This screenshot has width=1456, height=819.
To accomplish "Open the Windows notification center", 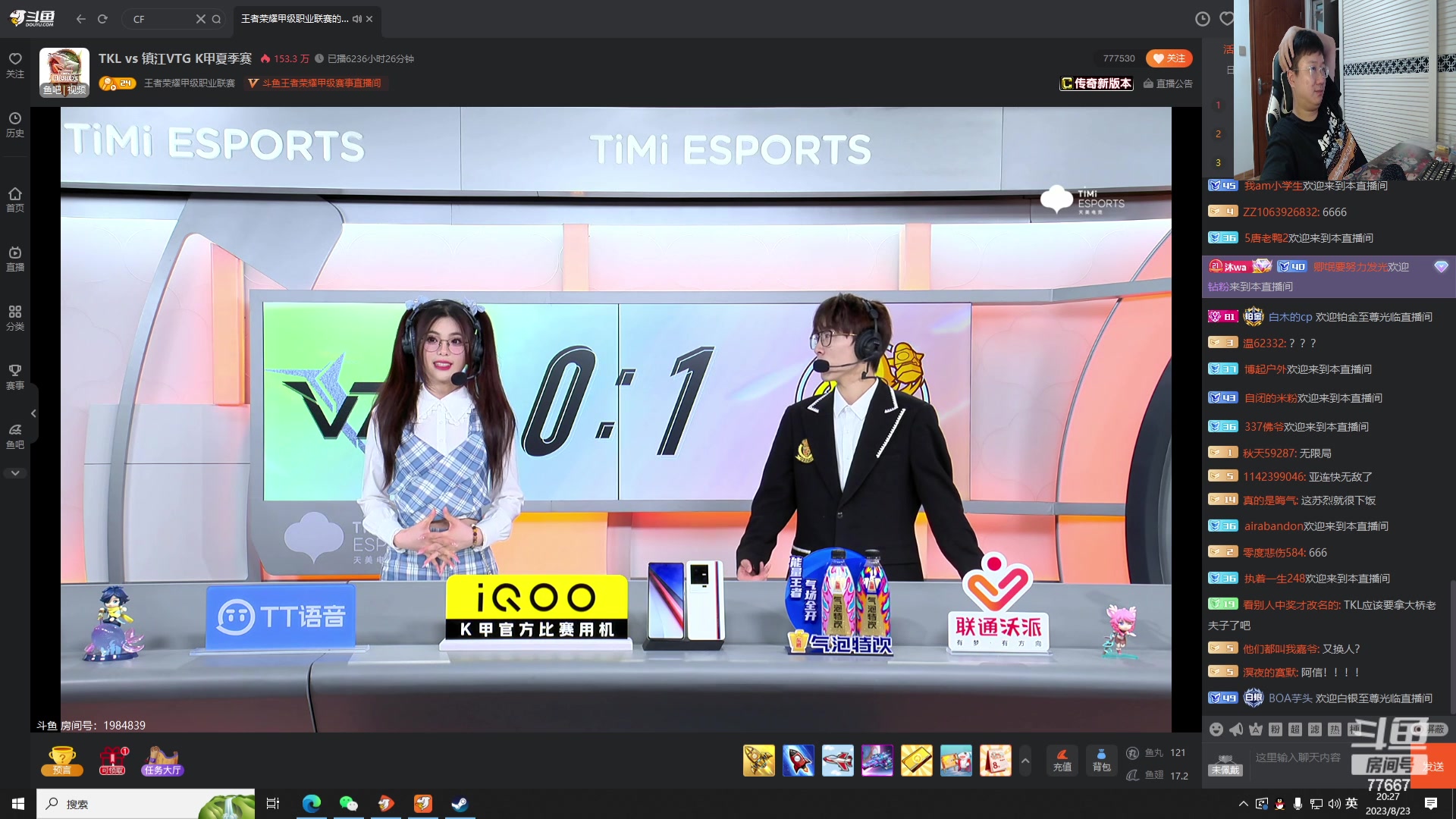I will pos(1431,804).
